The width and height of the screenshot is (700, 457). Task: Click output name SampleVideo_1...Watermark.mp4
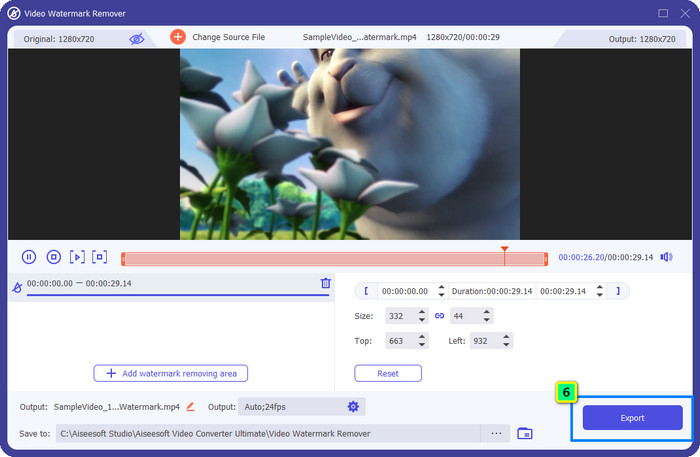(117, 407)
